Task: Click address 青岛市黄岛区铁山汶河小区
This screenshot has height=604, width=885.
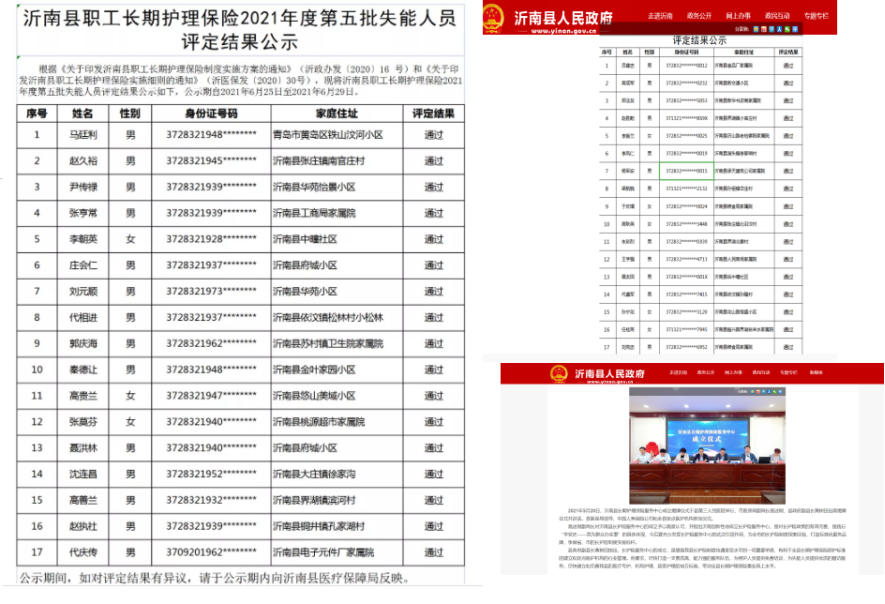Action: coord(328,135)
